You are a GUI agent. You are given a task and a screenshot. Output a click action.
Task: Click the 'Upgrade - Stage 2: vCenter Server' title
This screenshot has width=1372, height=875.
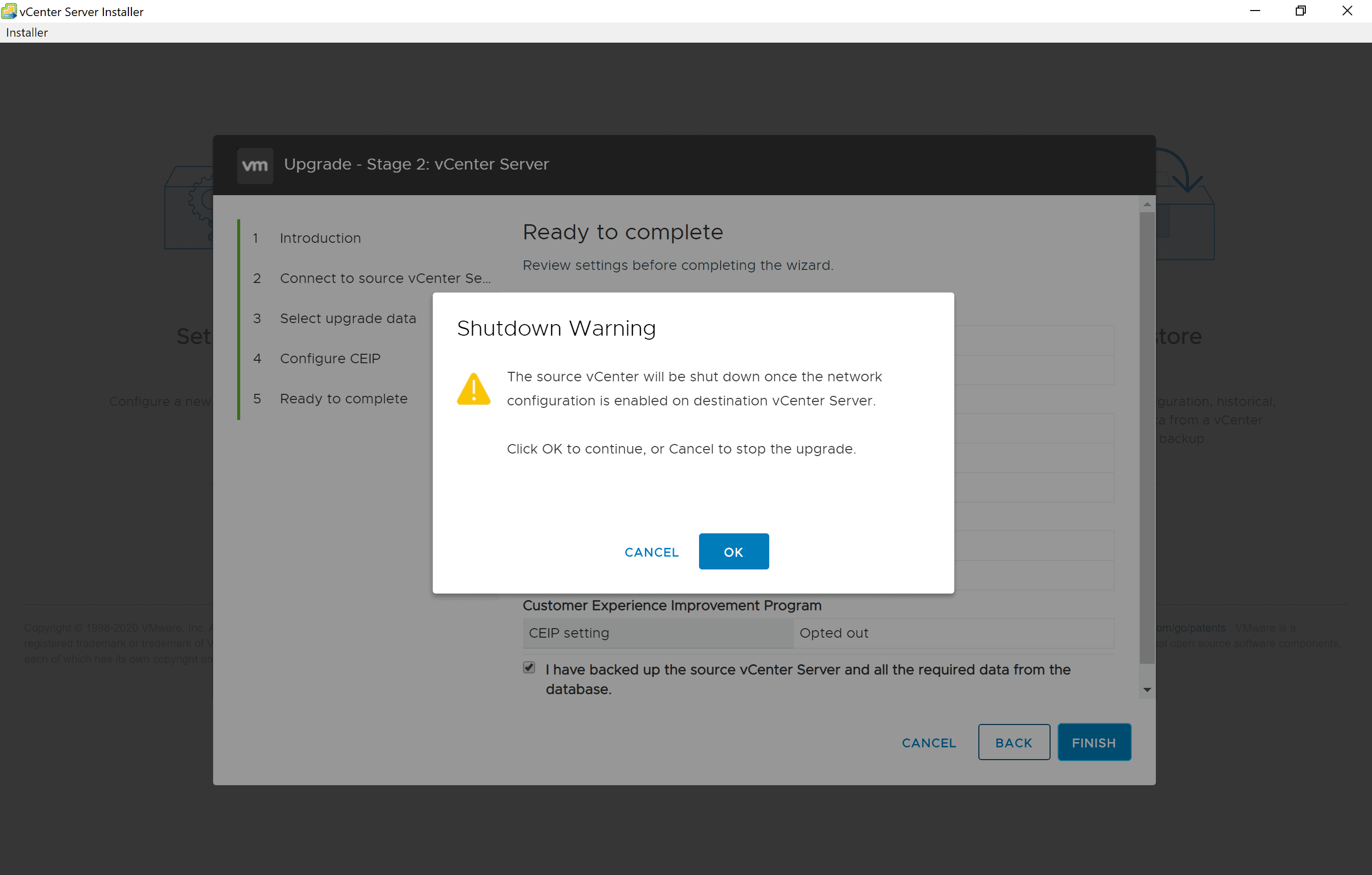pos(417,164)
